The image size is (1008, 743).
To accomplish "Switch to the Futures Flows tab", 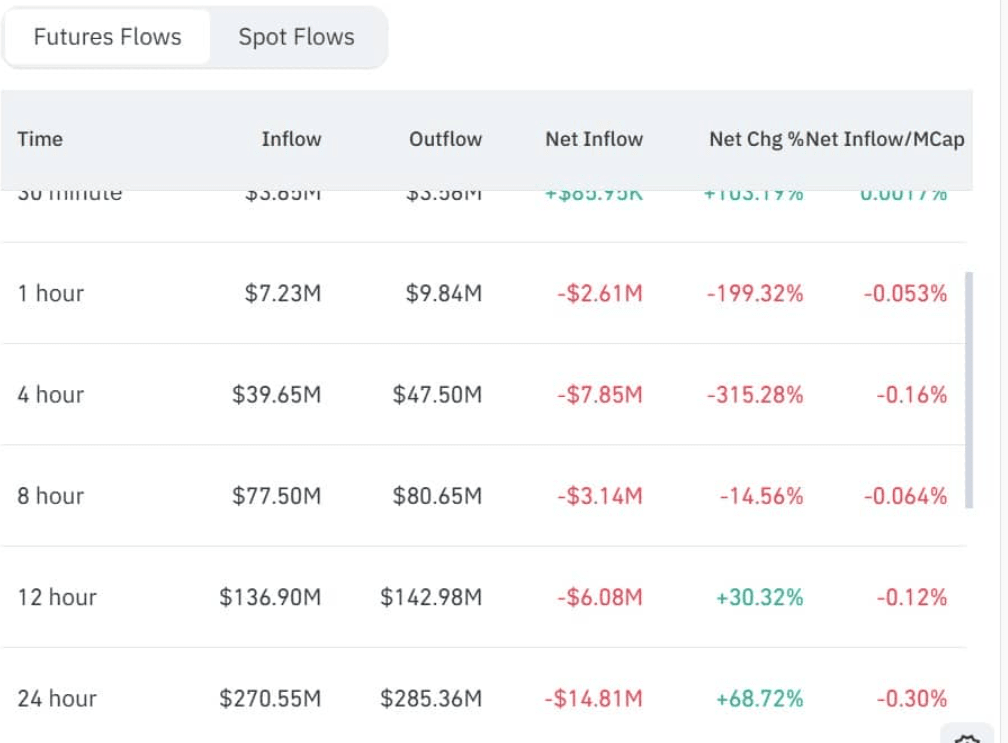I will [x=108, y=37].
